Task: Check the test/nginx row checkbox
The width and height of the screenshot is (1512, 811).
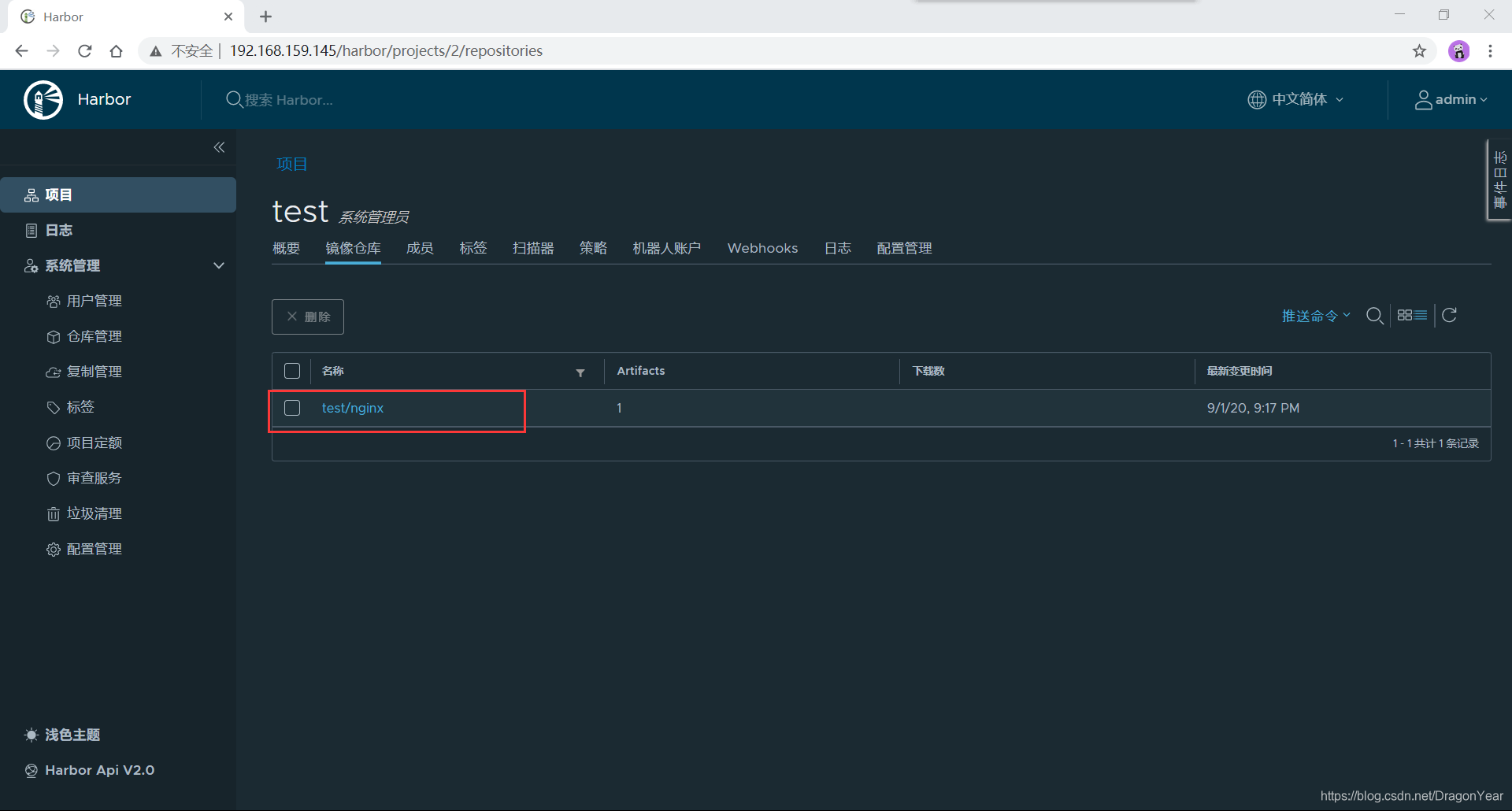Action: pos(292,408)
